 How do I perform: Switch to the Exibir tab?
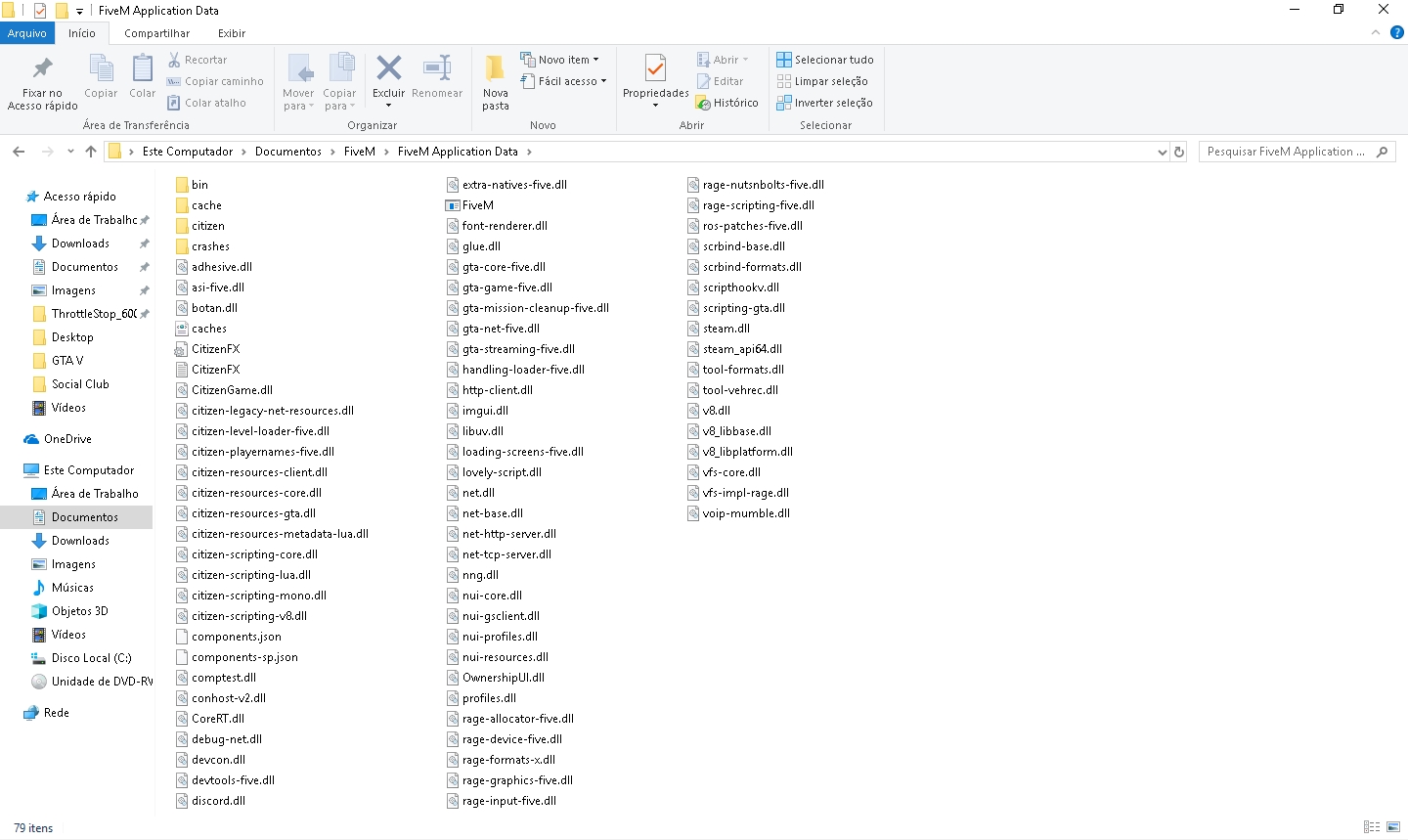[232, 33]
